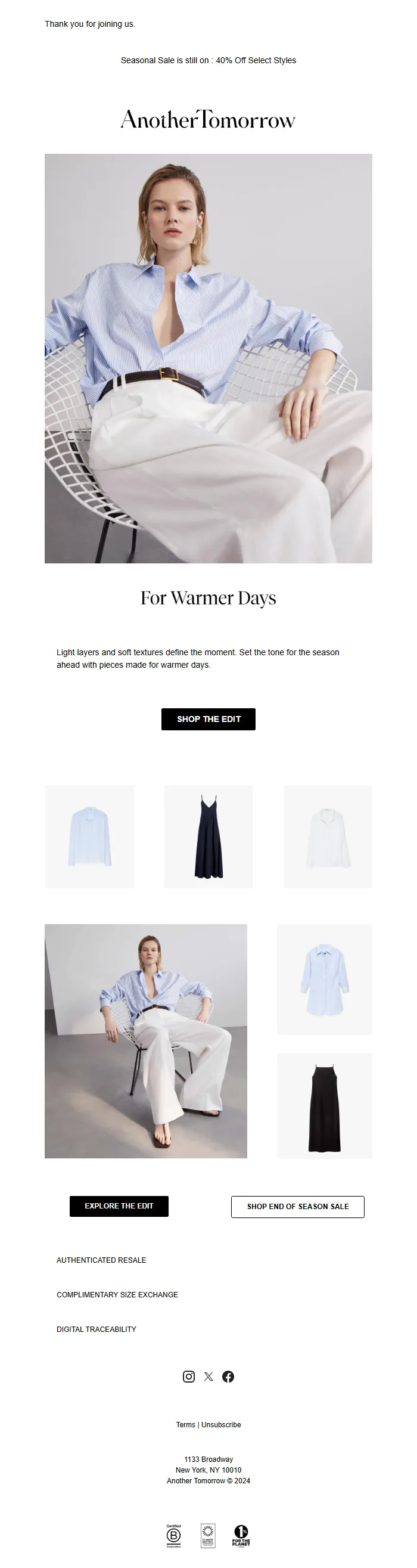The image size is (417, 1568).
Task: Click the Certified B Corporation badge
Action: pyautogui.click(x=174, y=1536)
